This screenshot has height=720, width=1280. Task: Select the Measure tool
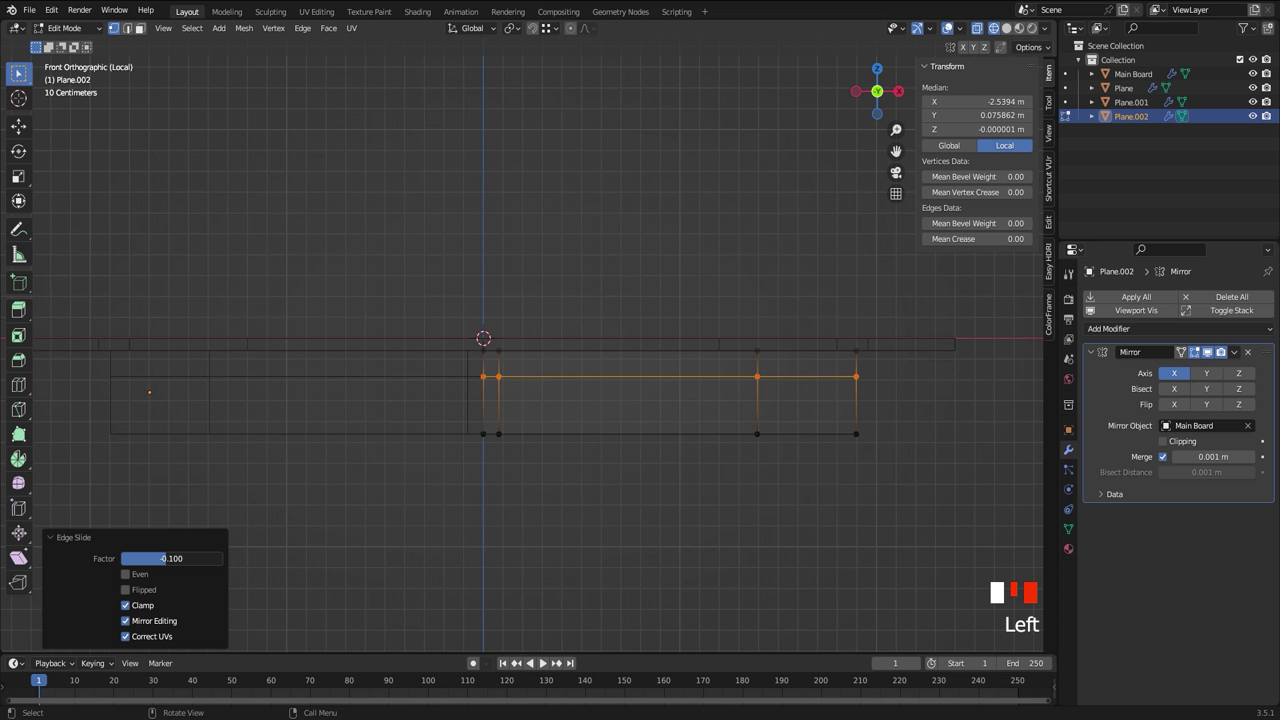pos(18,254)
